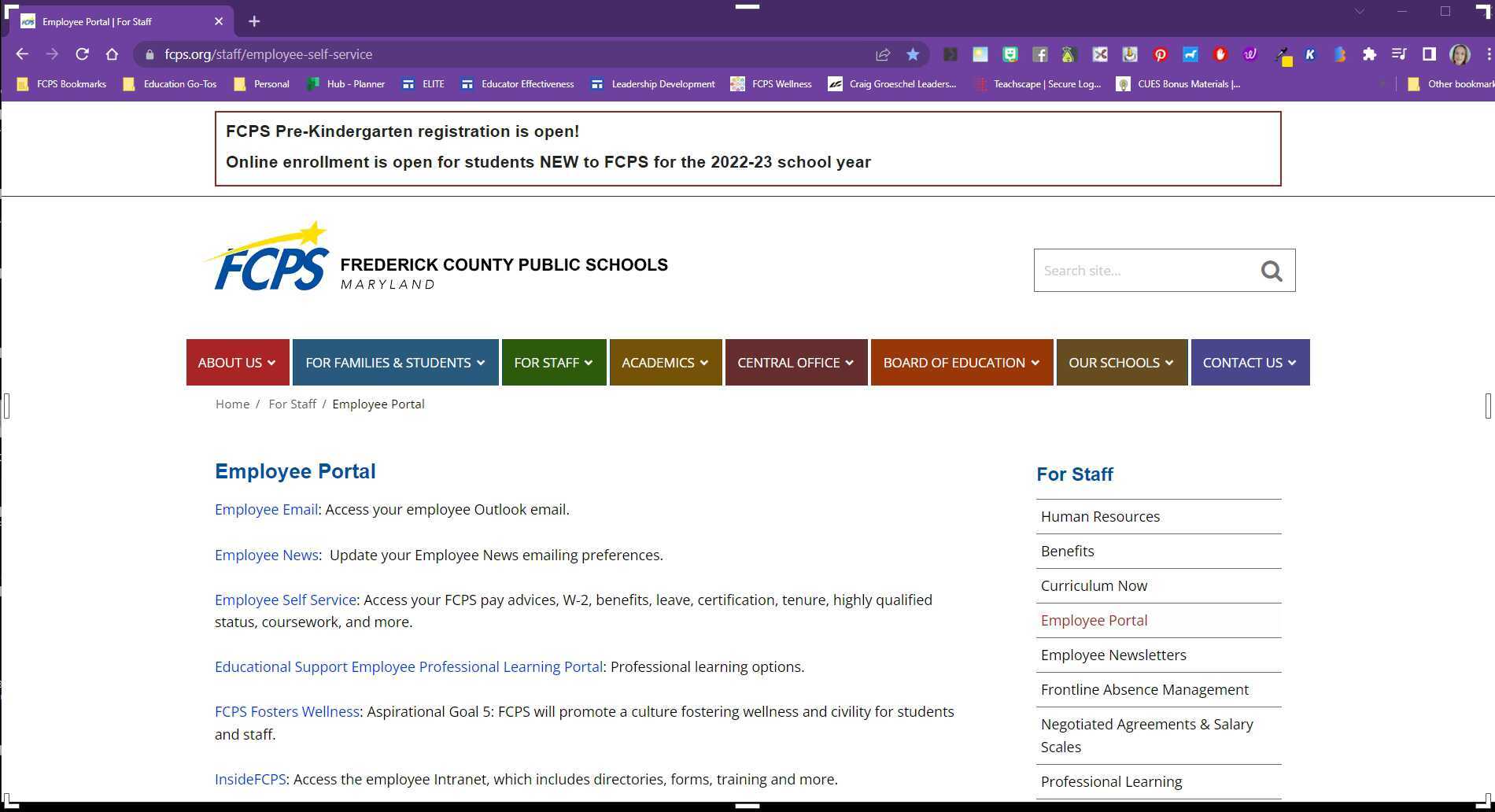
Task: Click the Search site text field
Action: (1142, 271)
